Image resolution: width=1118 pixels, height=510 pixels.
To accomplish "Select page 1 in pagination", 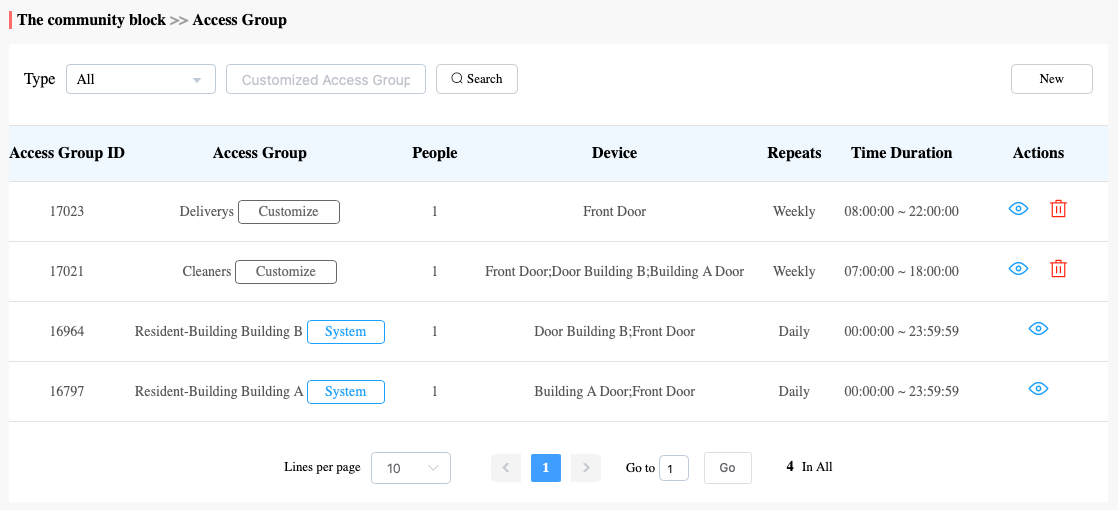I will pyautogui.click(x=546, y=468).
